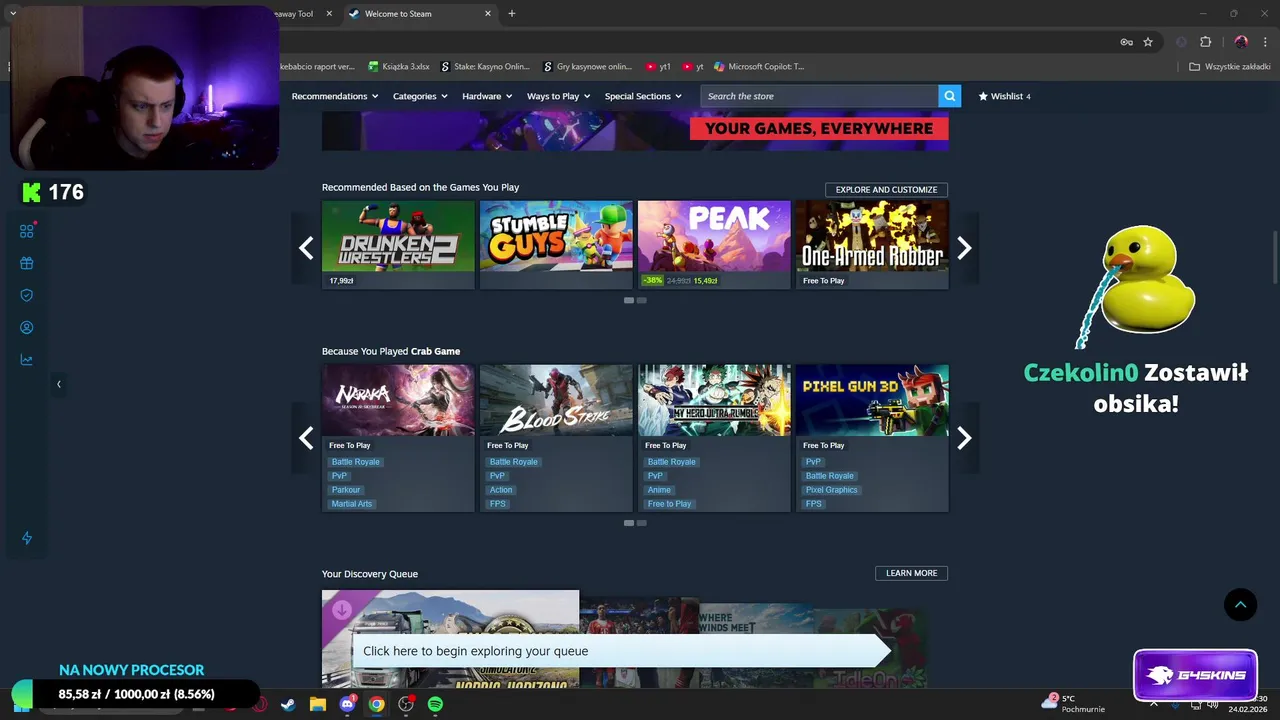1280x720 pixels.
Task: Open the dashboard grid icon in left sidebar
Action: coord(27,231)
